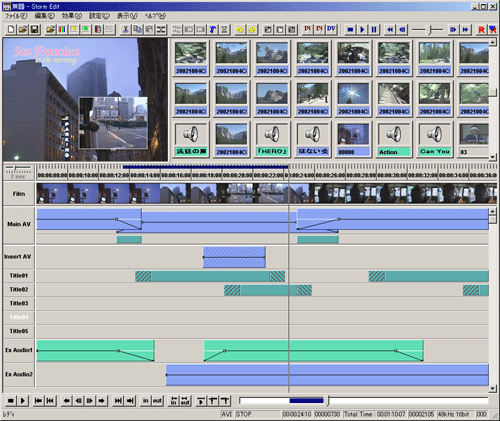Click the bin scrollbar down arrow
Image resolution: width=500 pixels, height=421 pixels.
coord(493,157)
